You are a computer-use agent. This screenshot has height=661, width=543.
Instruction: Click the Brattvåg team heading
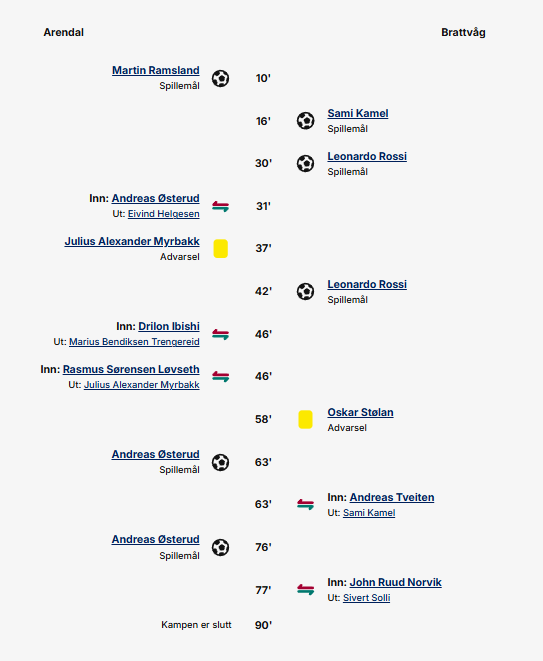[463, 32]
